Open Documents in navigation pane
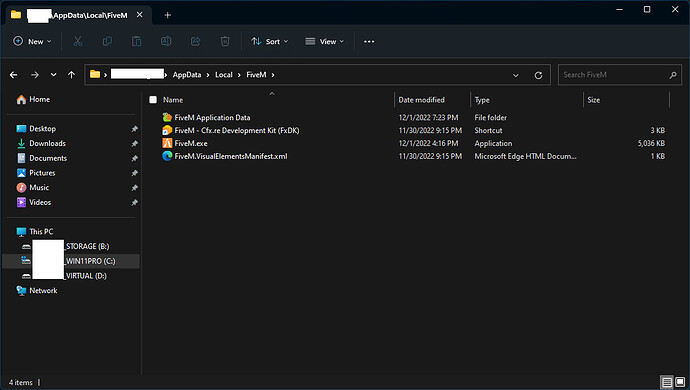Screen dimensions: 690x390 pos(48,158)
